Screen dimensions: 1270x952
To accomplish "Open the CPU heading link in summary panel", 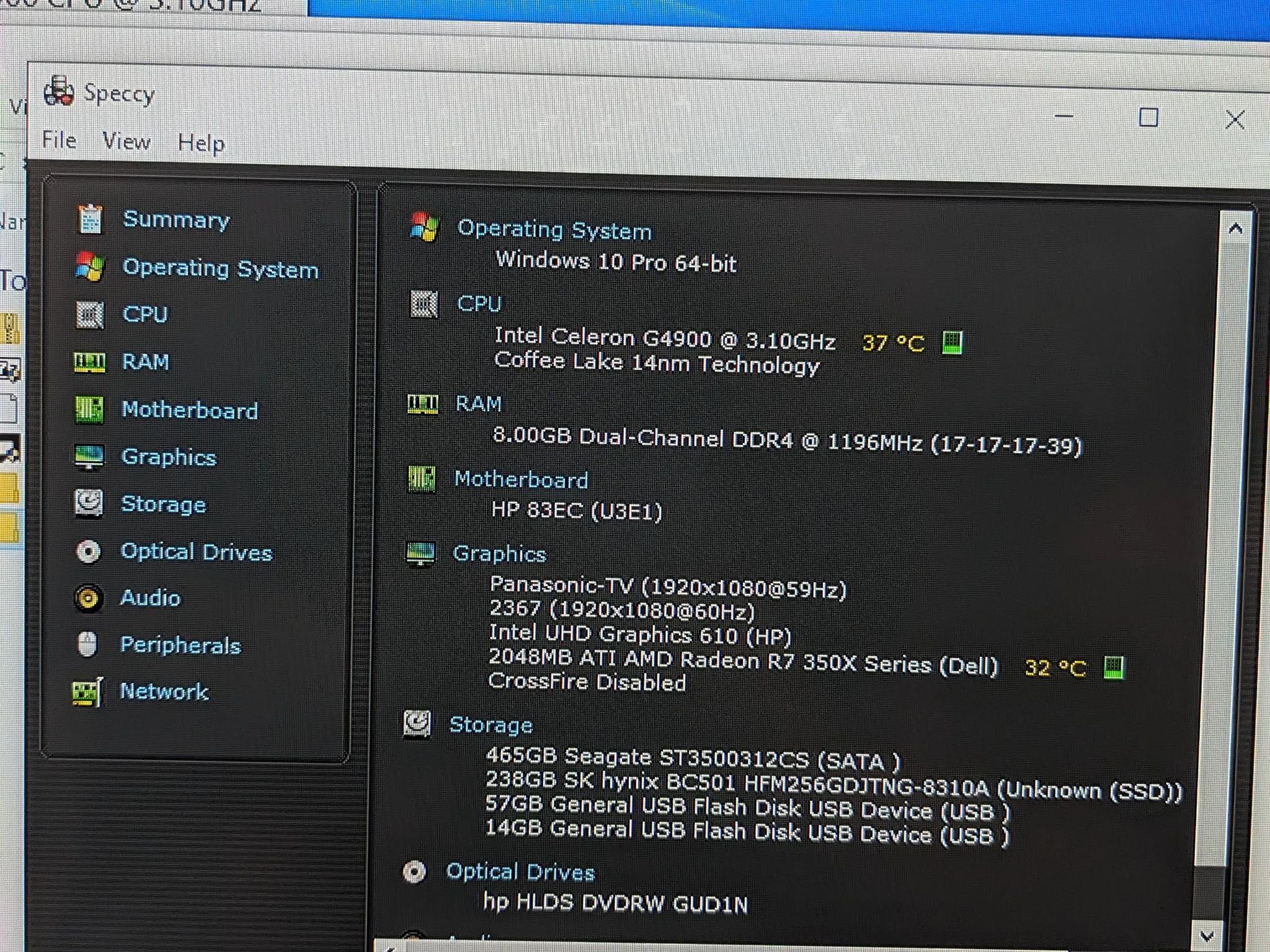I will (x=479, y=304).
